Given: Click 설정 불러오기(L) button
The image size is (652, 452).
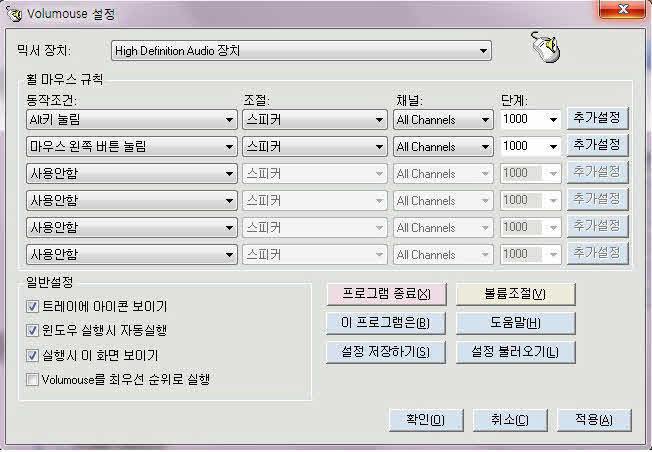Looking at the screenshot, I should pos(516,352).
